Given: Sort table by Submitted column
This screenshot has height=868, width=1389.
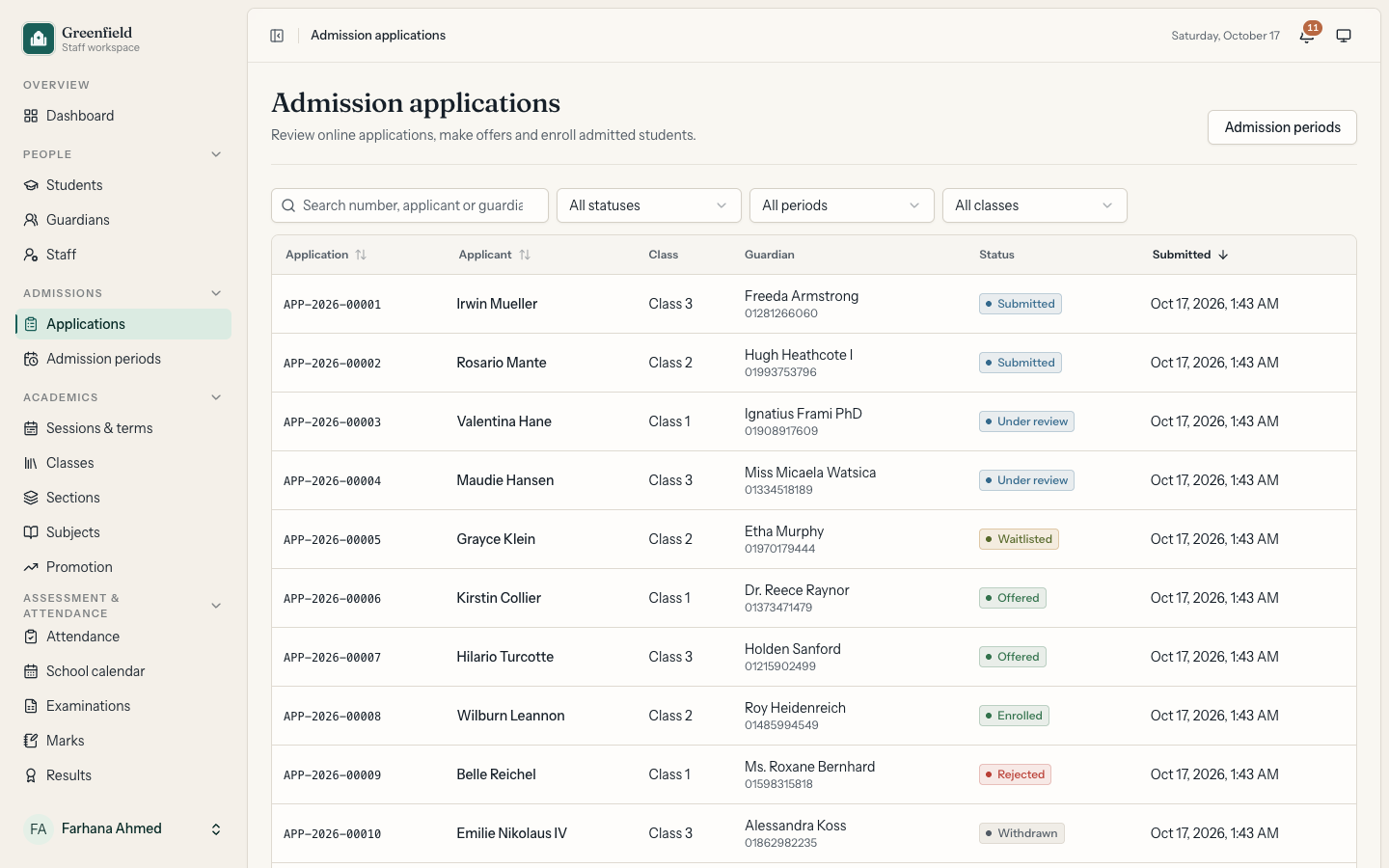Looking at the screenshot, I should pyautogui.click(x=1190, y=255).
